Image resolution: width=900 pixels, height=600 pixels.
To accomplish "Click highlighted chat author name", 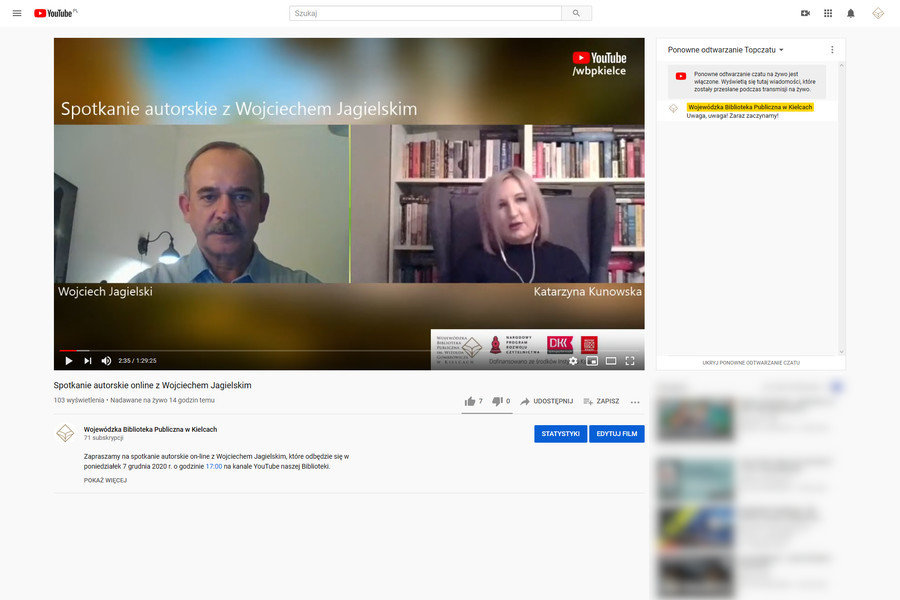I will [750, 107].
